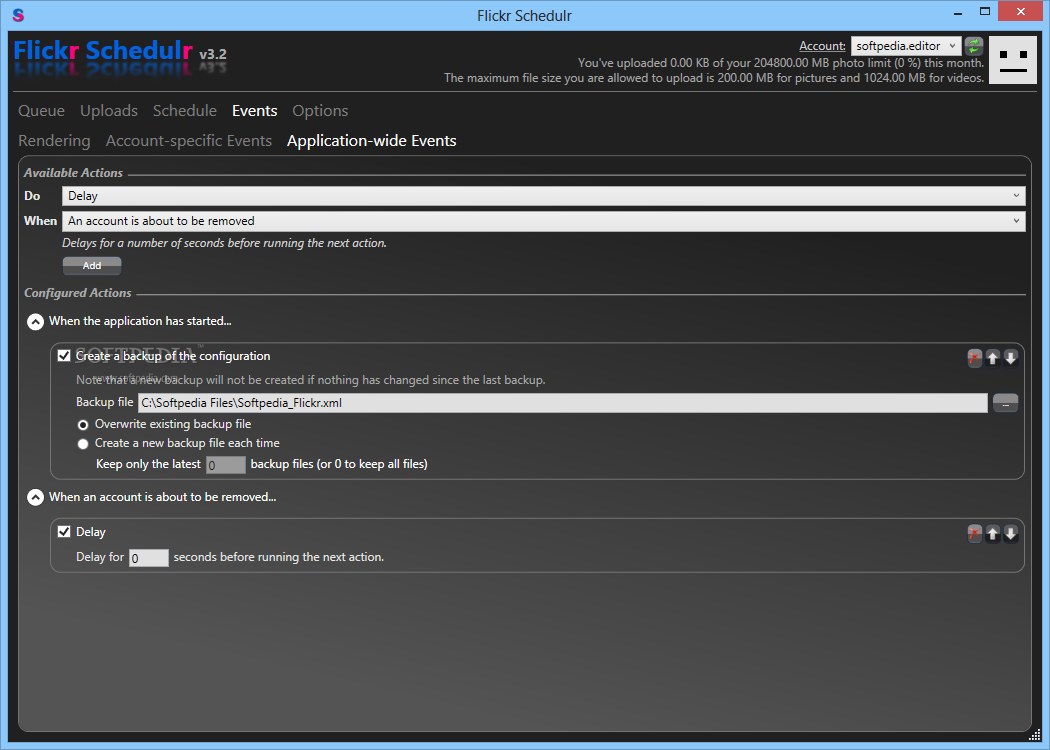Click the Account label link
Viewport: 1050px width, 750px height.
coord(822,46)
